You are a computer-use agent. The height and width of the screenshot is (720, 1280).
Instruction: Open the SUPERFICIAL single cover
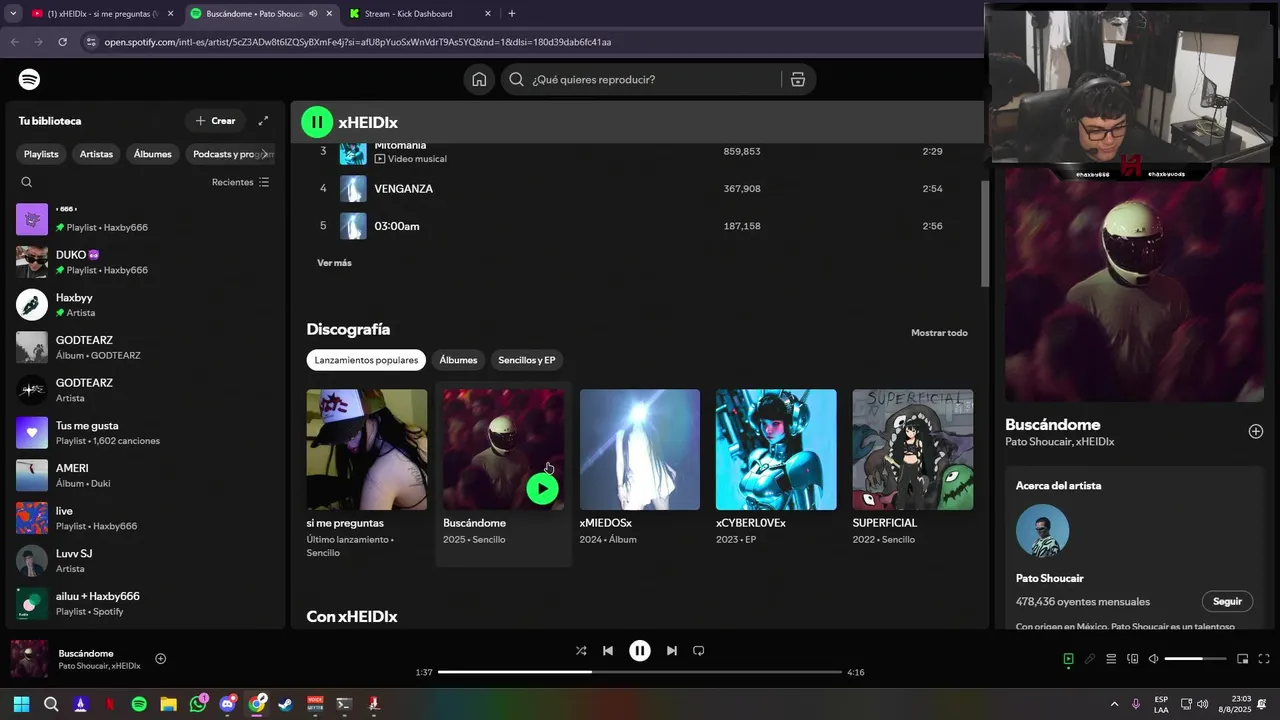(912, 449)
